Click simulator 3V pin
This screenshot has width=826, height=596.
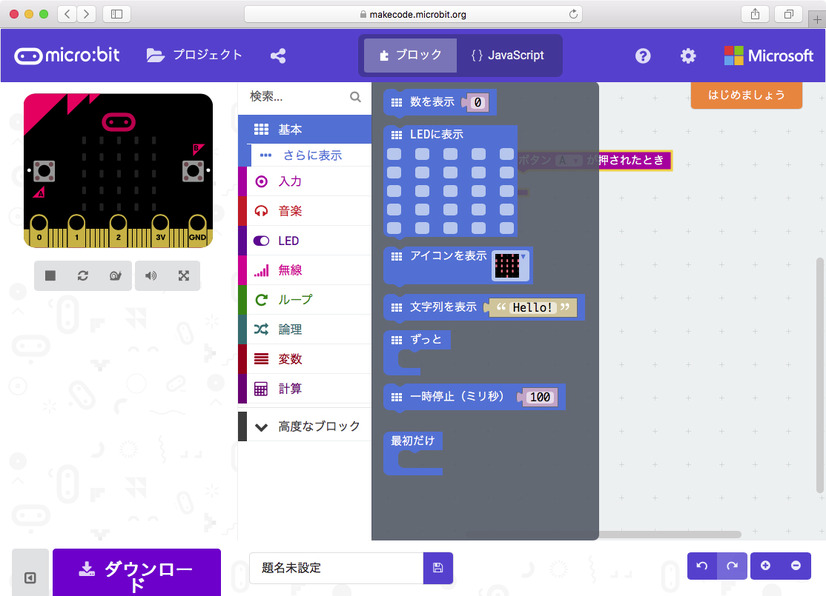pos(161,230)
